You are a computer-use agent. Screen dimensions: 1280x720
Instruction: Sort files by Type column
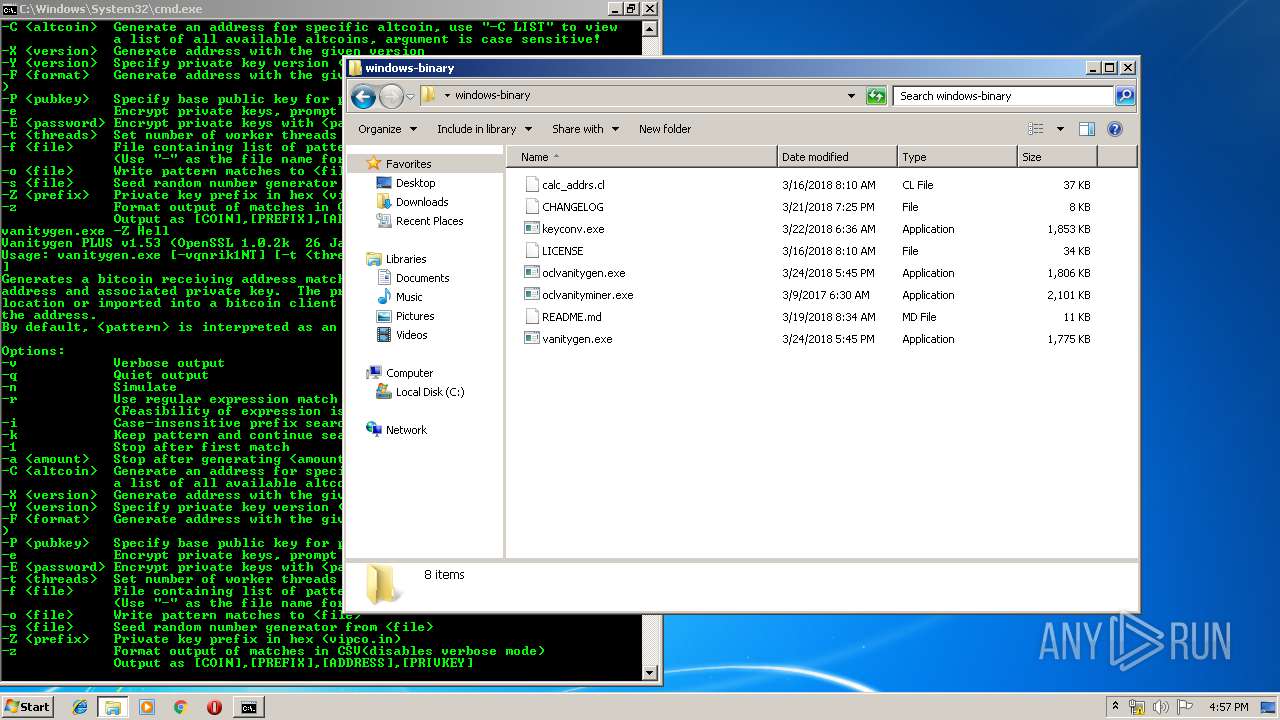[957, 157]
